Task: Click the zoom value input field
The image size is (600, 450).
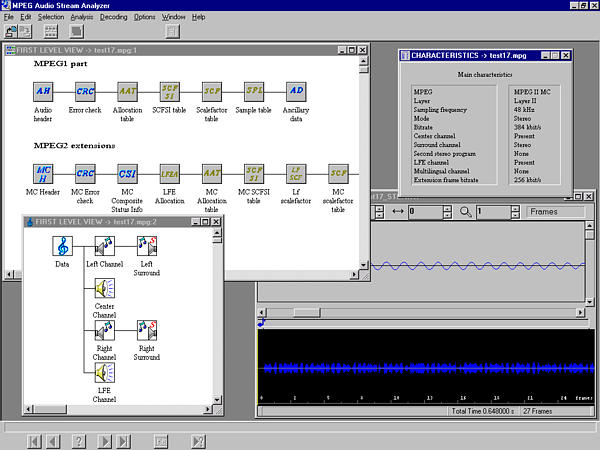Action: 494,211
